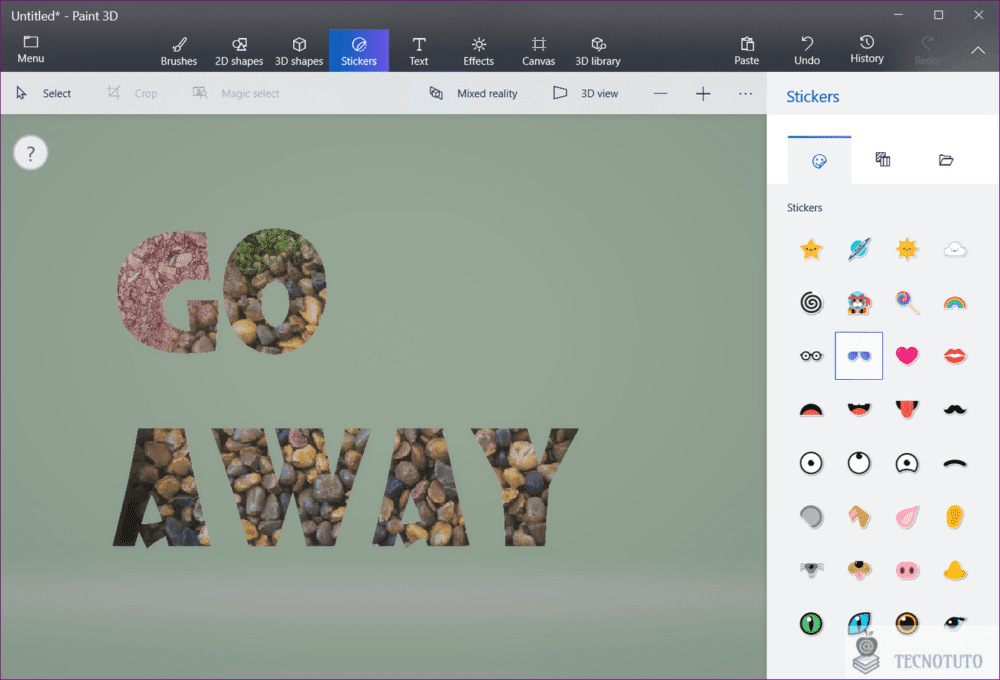Pick the yellow beak sticker
1000x680 pixels.
tap(955, 570)
